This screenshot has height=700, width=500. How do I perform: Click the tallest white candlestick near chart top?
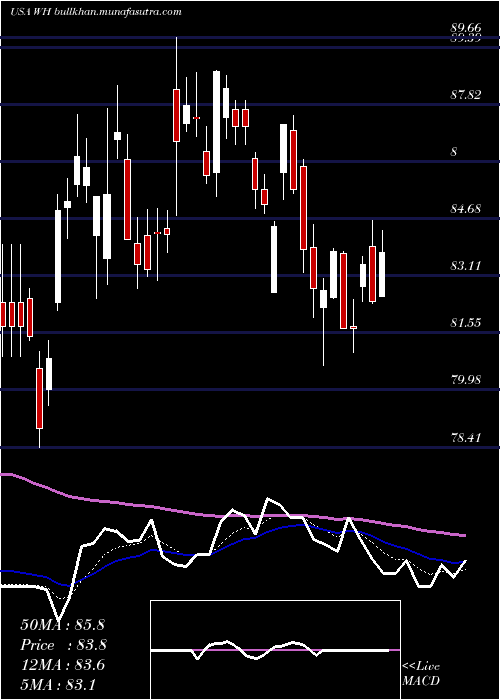217,122
